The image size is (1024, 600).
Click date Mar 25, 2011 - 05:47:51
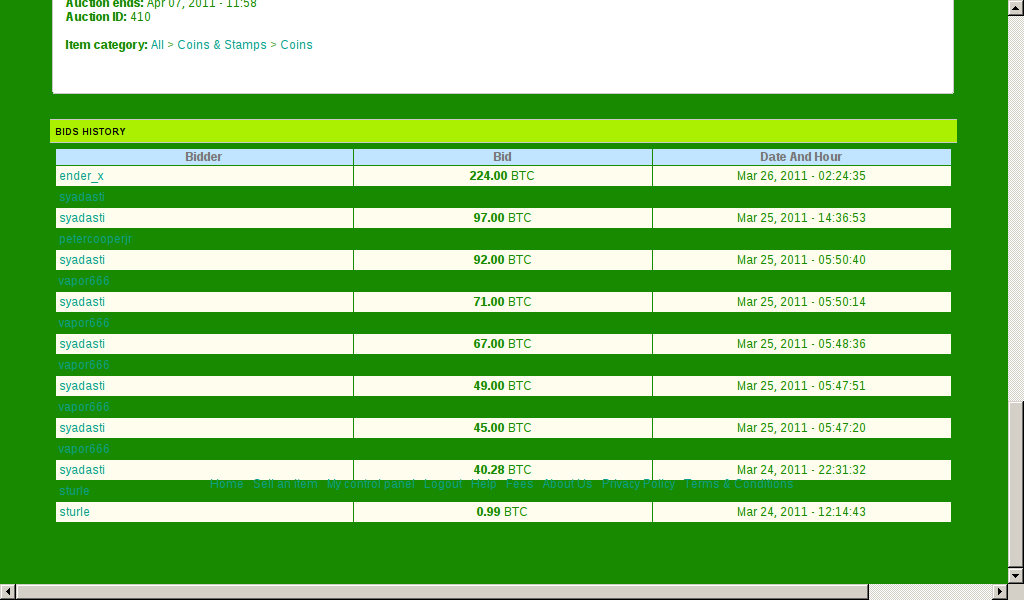(x=801, y=386)
